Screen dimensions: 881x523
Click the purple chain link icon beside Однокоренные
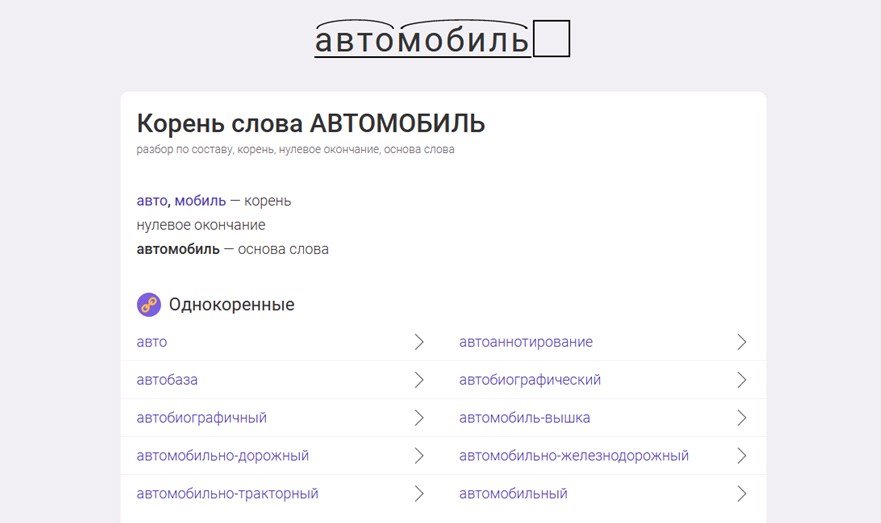tap(149, 304)
